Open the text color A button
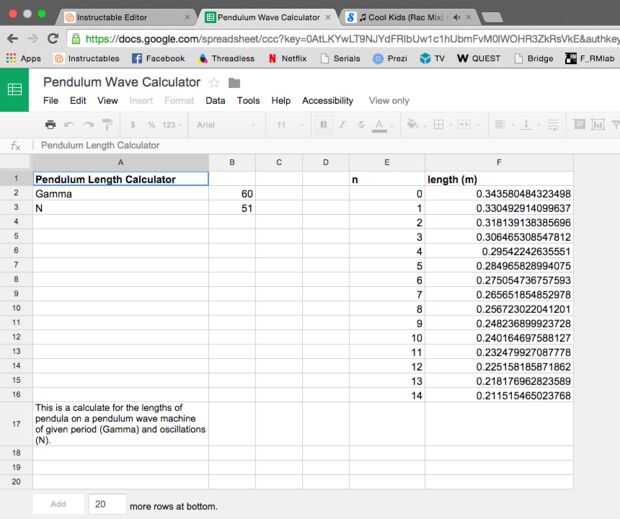This screenshot has width=620, height=519. [x=379, y=125]
